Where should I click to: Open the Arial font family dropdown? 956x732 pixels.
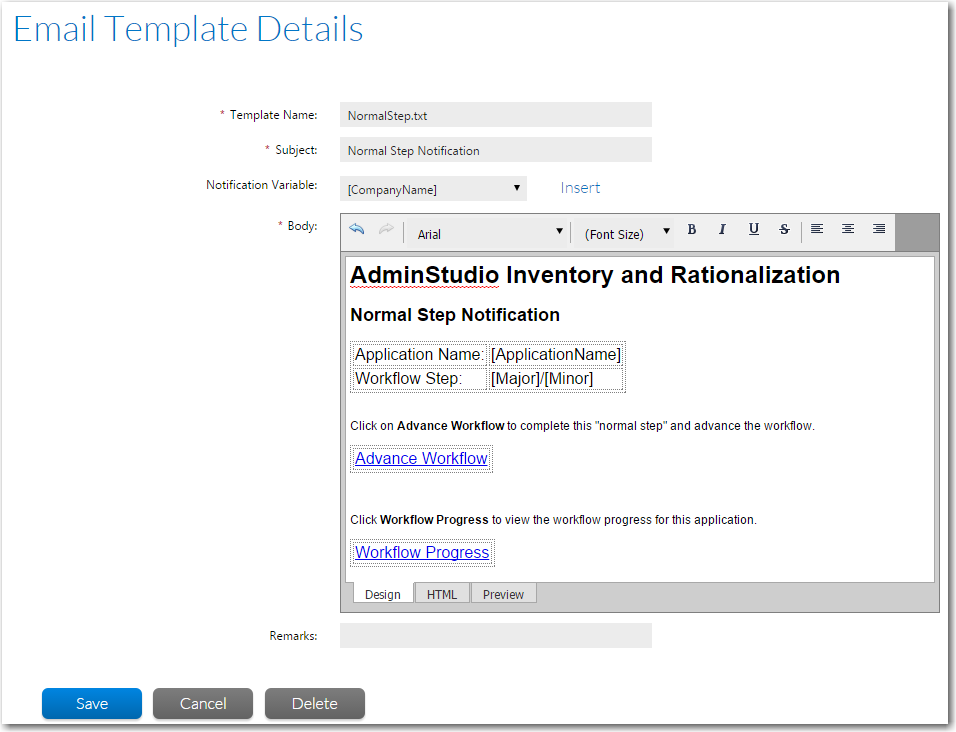tap(490, 233)
